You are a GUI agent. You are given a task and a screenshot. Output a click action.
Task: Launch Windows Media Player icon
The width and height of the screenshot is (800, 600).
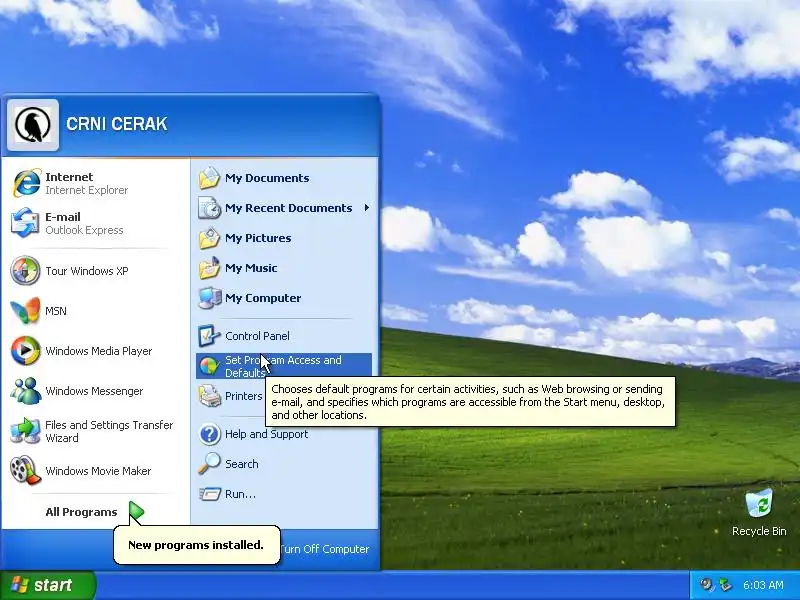26,351
